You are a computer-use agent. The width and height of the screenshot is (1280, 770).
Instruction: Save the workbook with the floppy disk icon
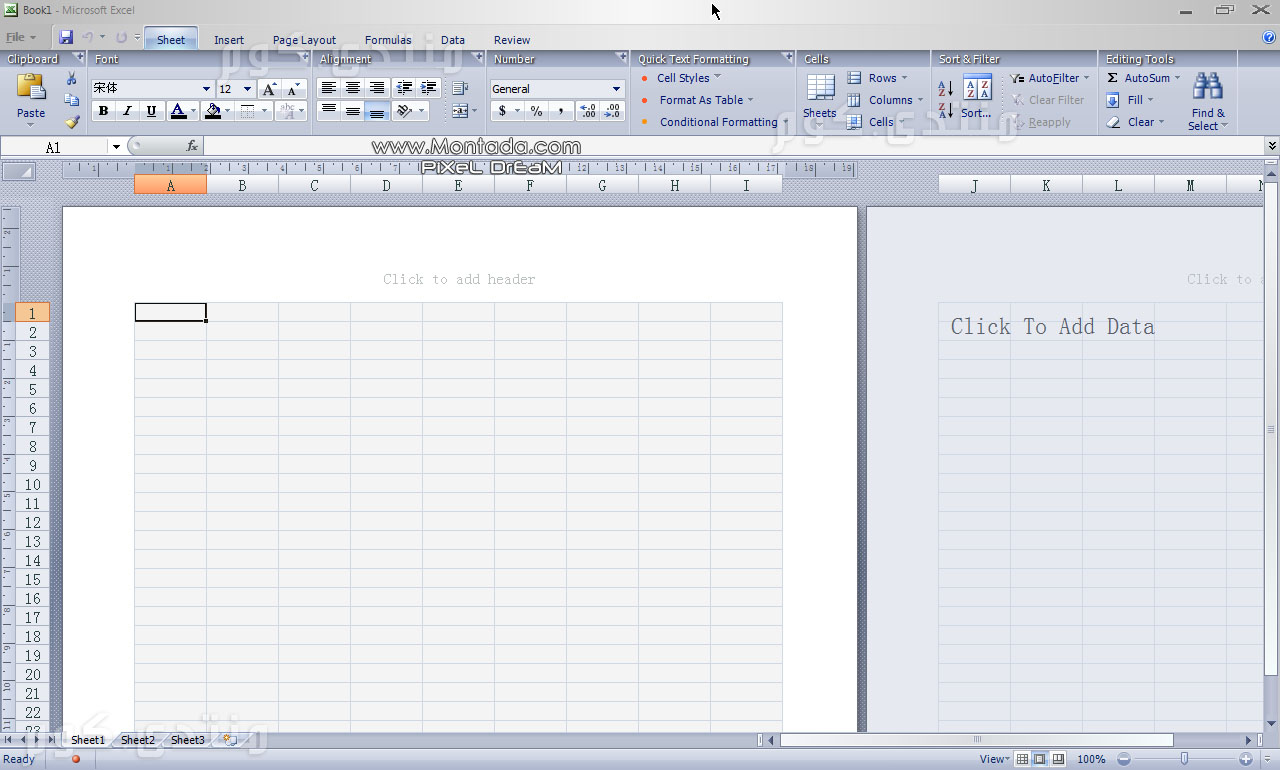pyautogui.click(x=66, y=38)
